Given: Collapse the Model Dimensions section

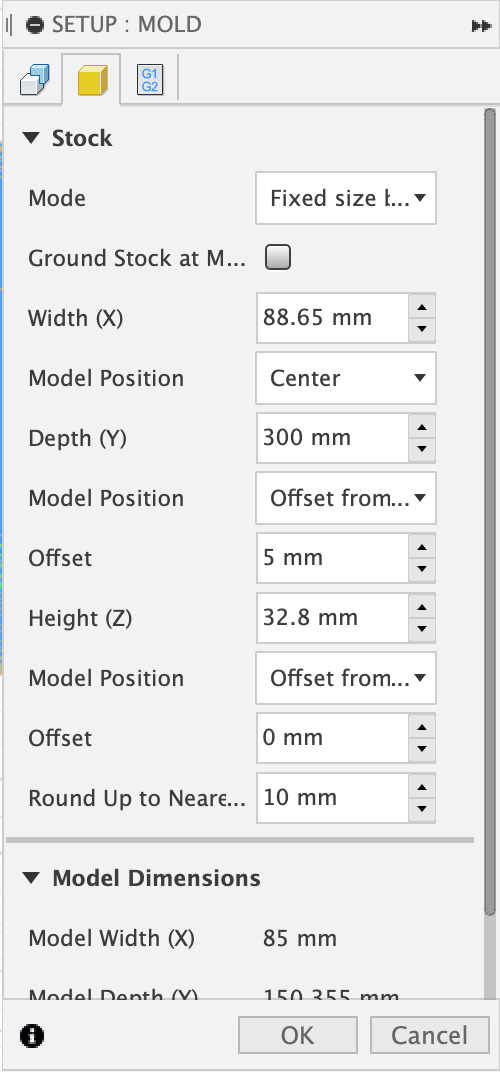Looking at the screenshot, I should click(31, 878).
